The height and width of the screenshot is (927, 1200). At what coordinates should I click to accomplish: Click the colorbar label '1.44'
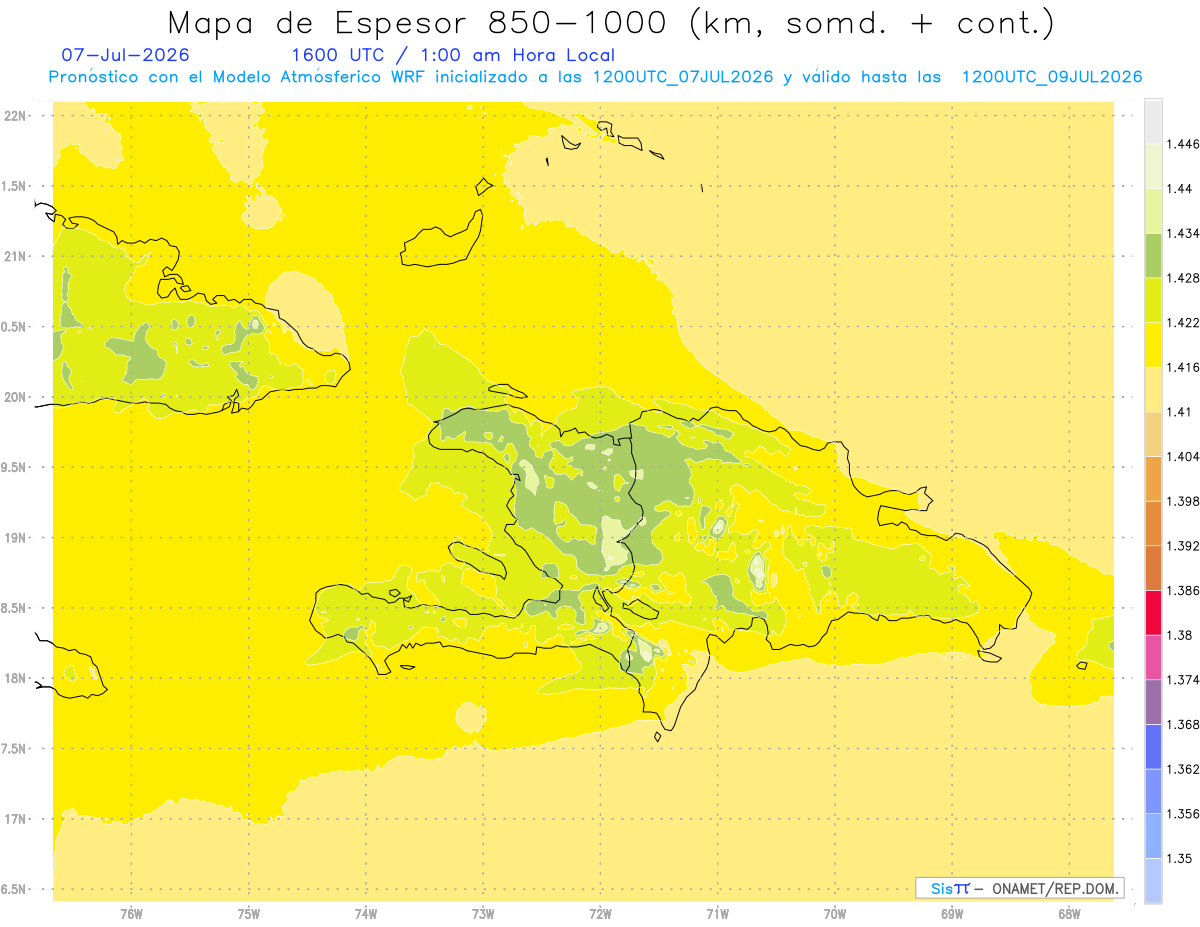coord(1179,189)
